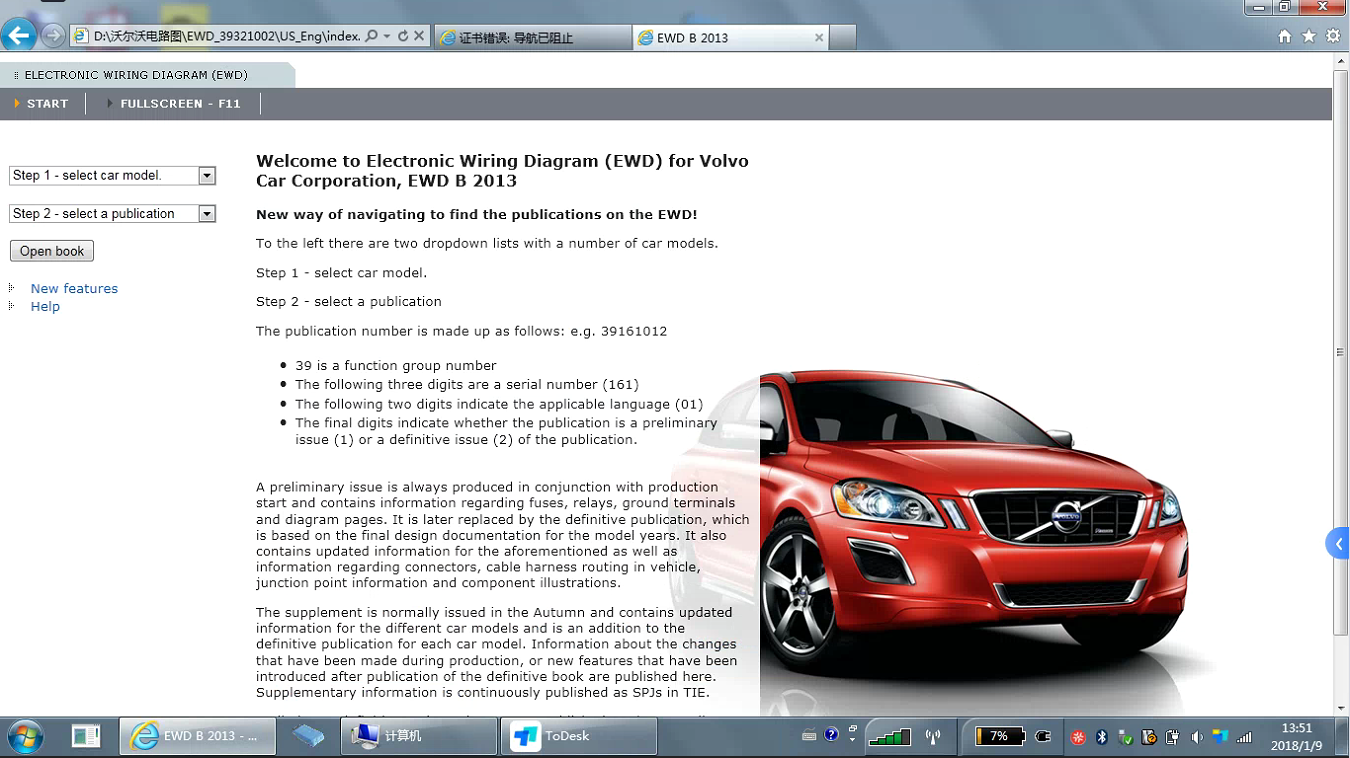Expand the New features tree marker
The width and height of the screenshot is (1350, 758).
pos(11,288)
